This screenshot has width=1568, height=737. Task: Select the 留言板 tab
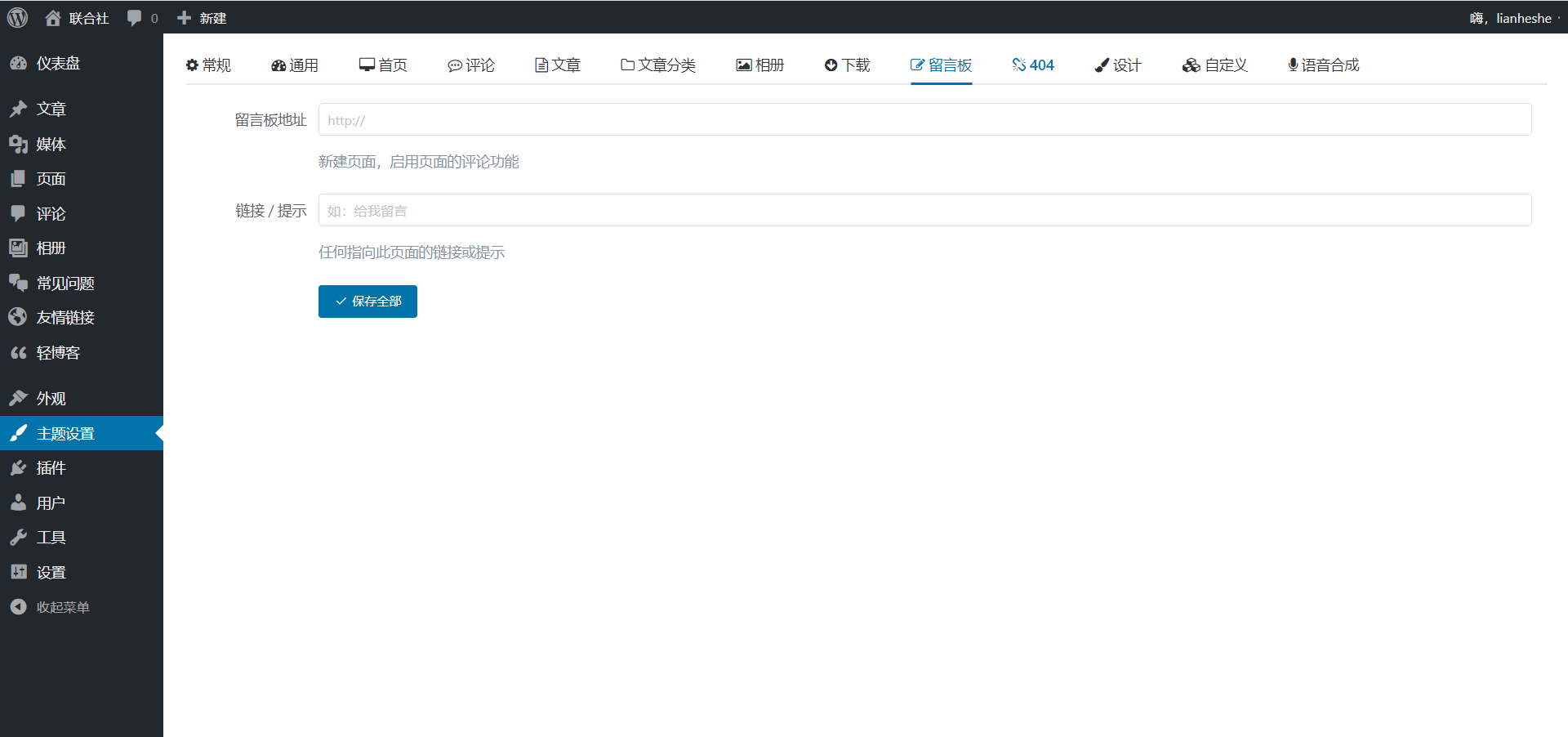coord(942,65)
